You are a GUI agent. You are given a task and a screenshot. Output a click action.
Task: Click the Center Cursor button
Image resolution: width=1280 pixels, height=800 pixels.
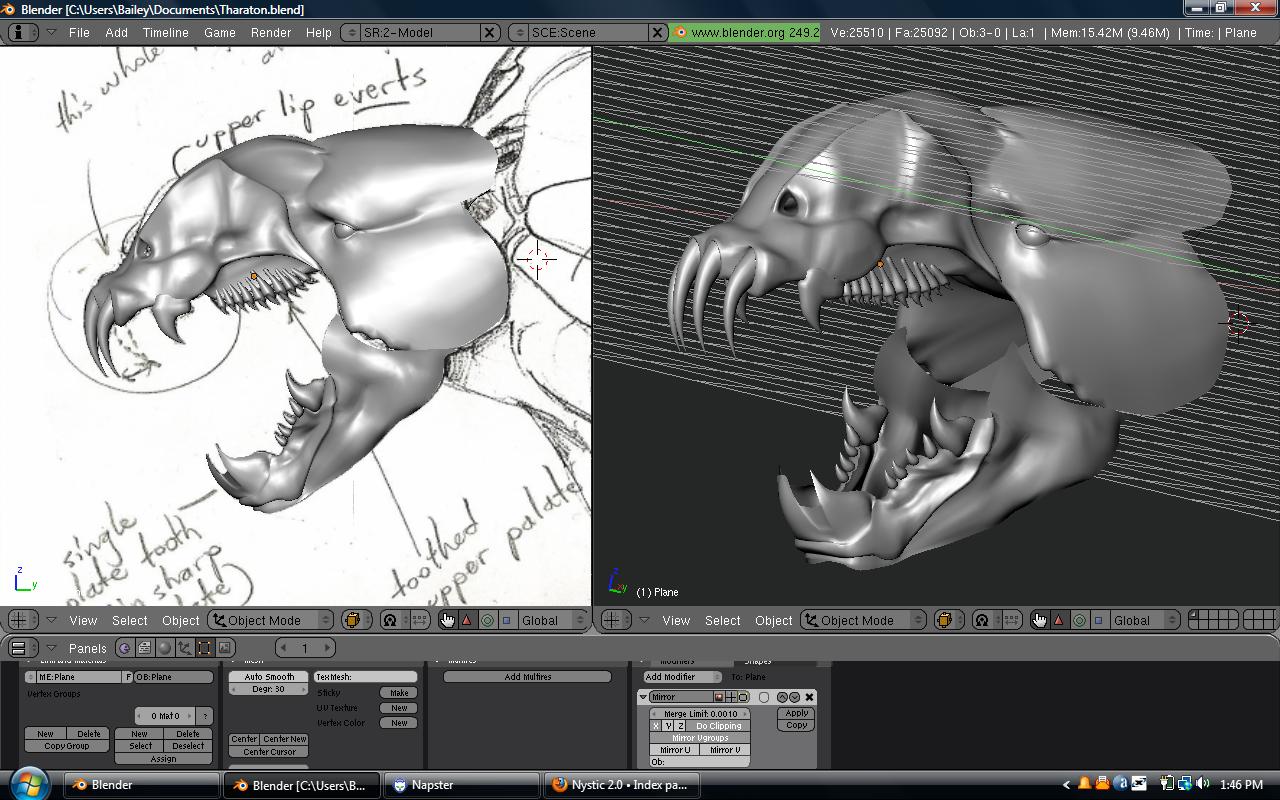click(x=269, y=752)
